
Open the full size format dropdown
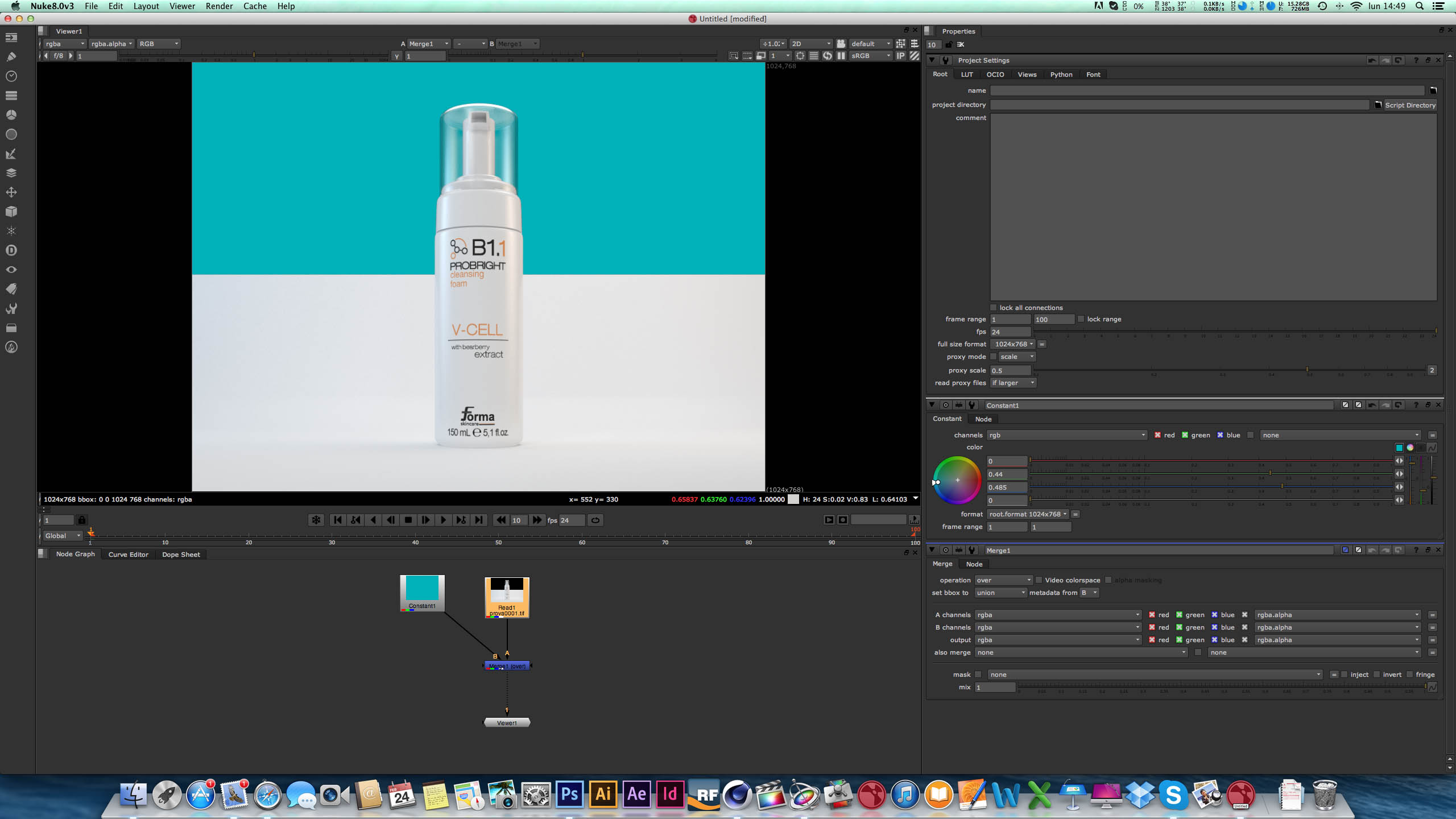(x=1014, y=344)
